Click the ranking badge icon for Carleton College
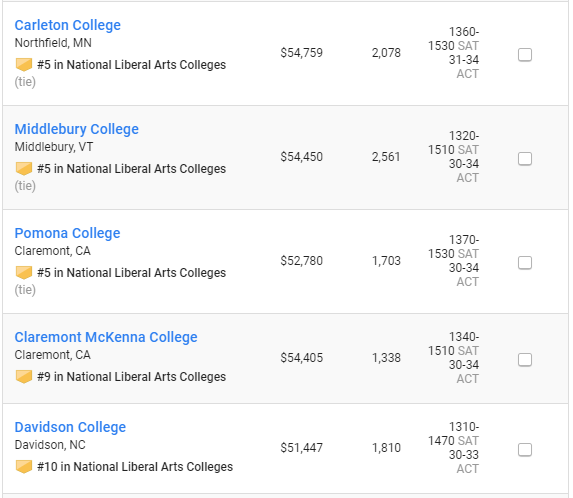The height and width of the screenshot is (498, 573). [24, 65]
